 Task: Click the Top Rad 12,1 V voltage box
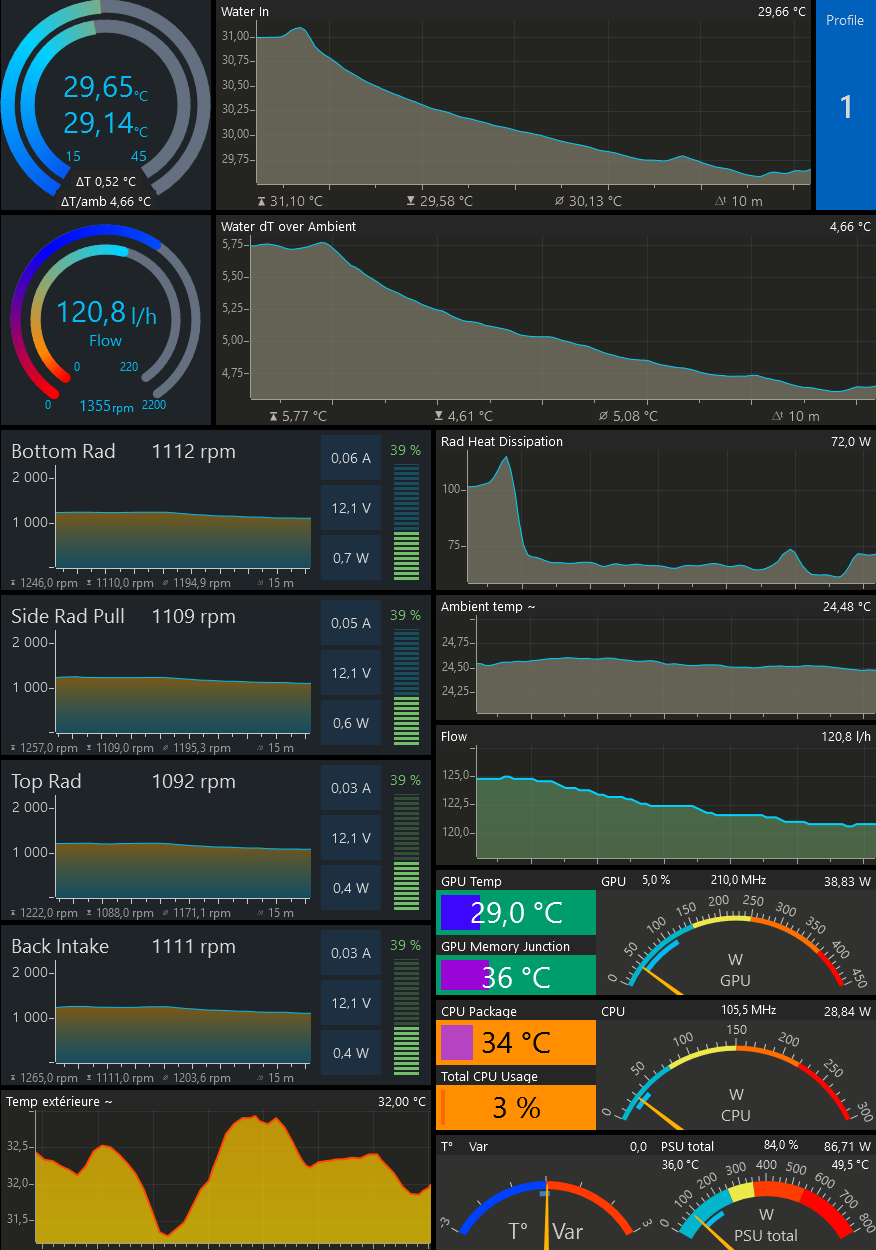click(351, 838)
